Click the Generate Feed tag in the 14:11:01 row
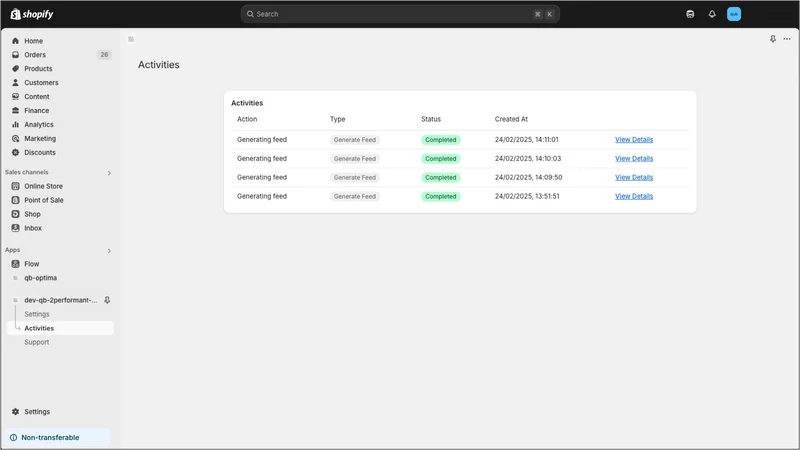800x450 pixels. (x=355, y=140)
